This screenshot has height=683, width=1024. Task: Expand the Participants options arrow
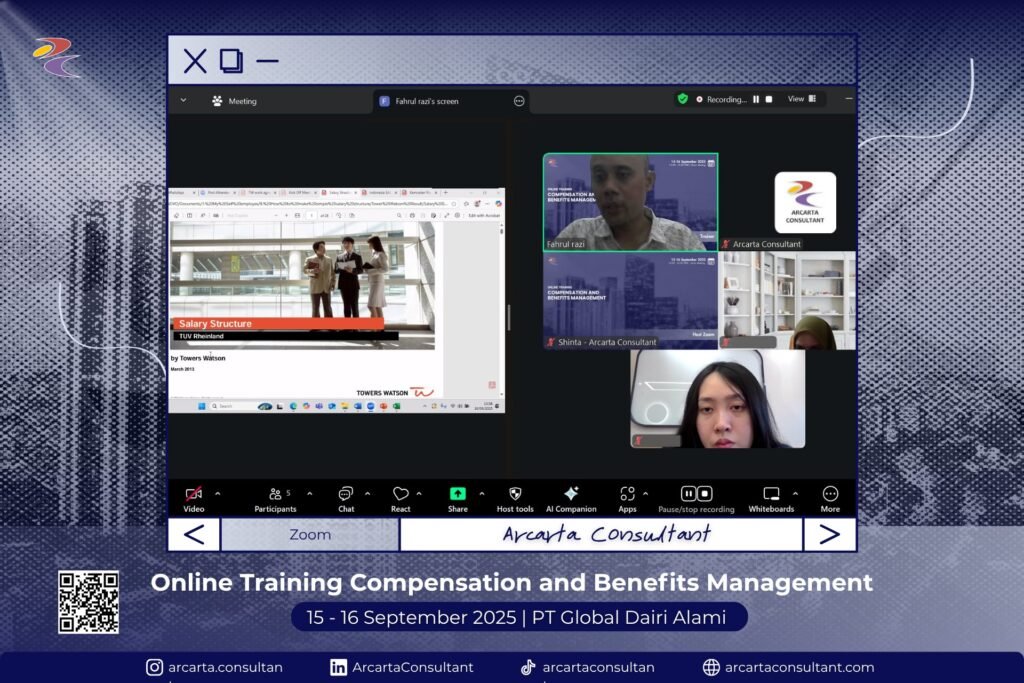pyautogui.click(x=309, y=494)
